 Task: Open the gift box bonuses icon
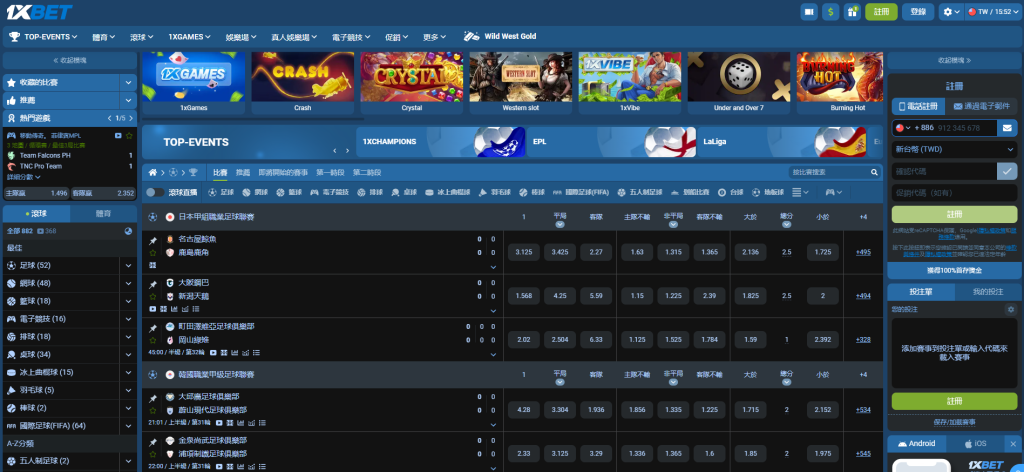852,11
